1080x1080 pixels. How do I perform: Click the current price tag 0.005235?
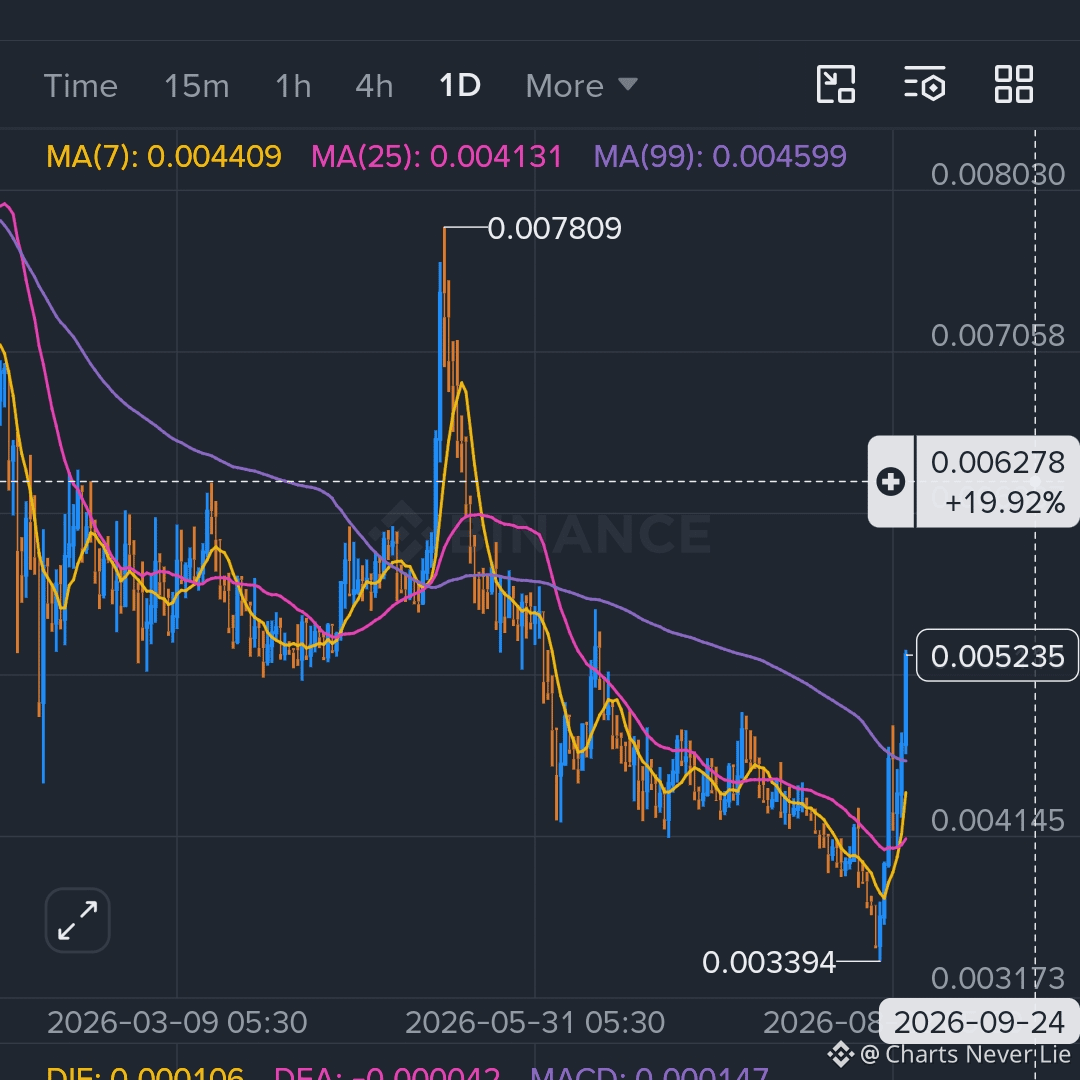(x=997, y=656)
